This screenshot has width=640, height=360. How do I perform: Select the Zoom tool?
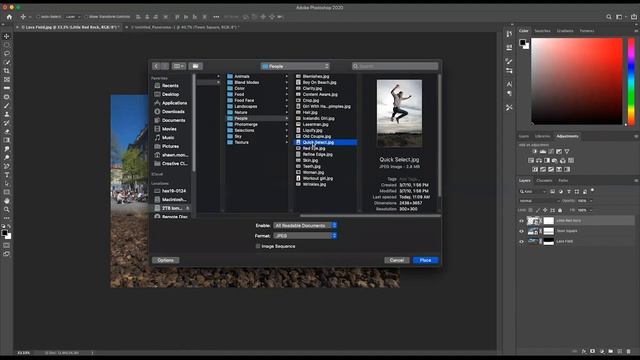coord(7,209)
